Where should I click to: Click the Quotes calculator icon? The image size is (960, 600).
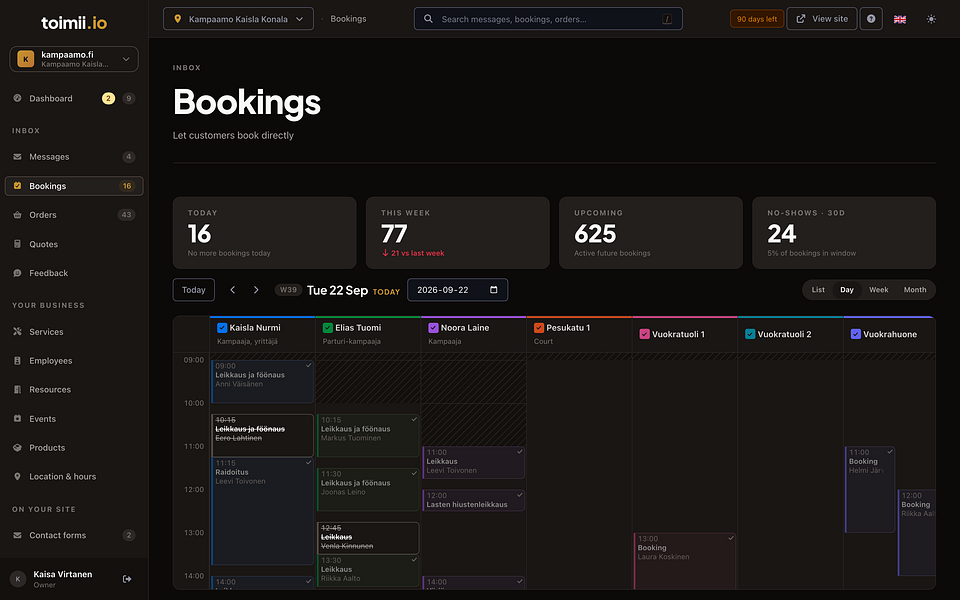coord(17,244)
